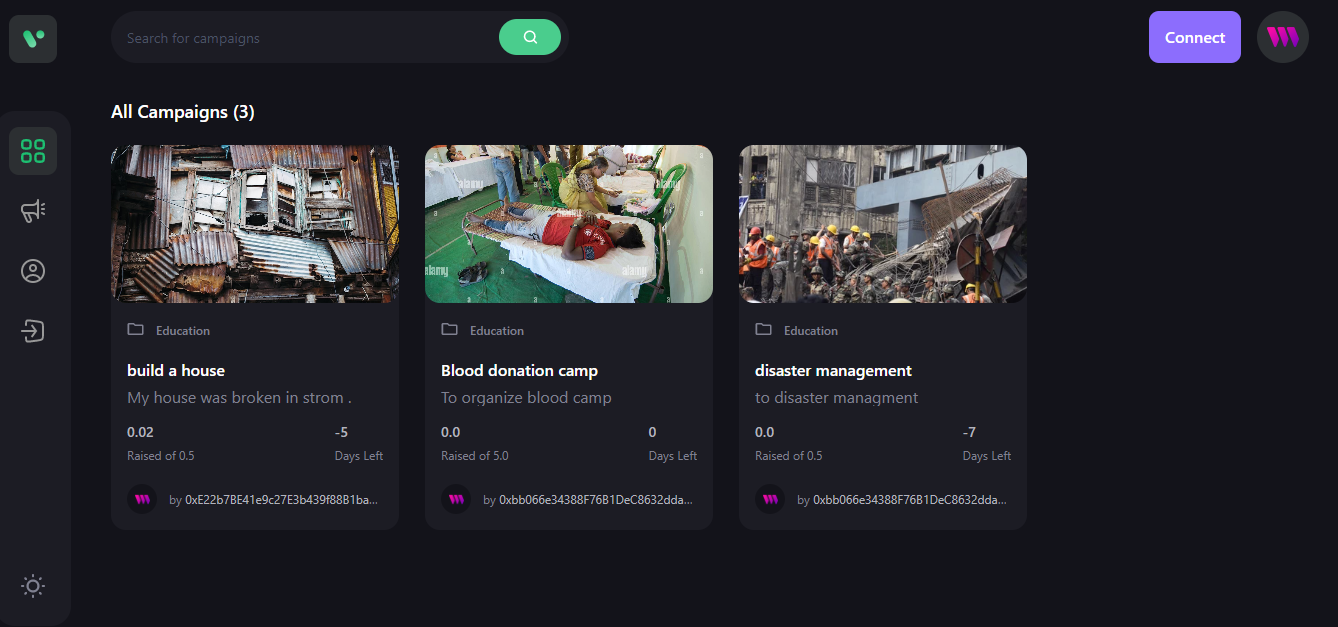Screen dimensions: 1338x627
Task: Log out via the exit arrow icon
Action: pyautogui.click(x=33, y=330)
